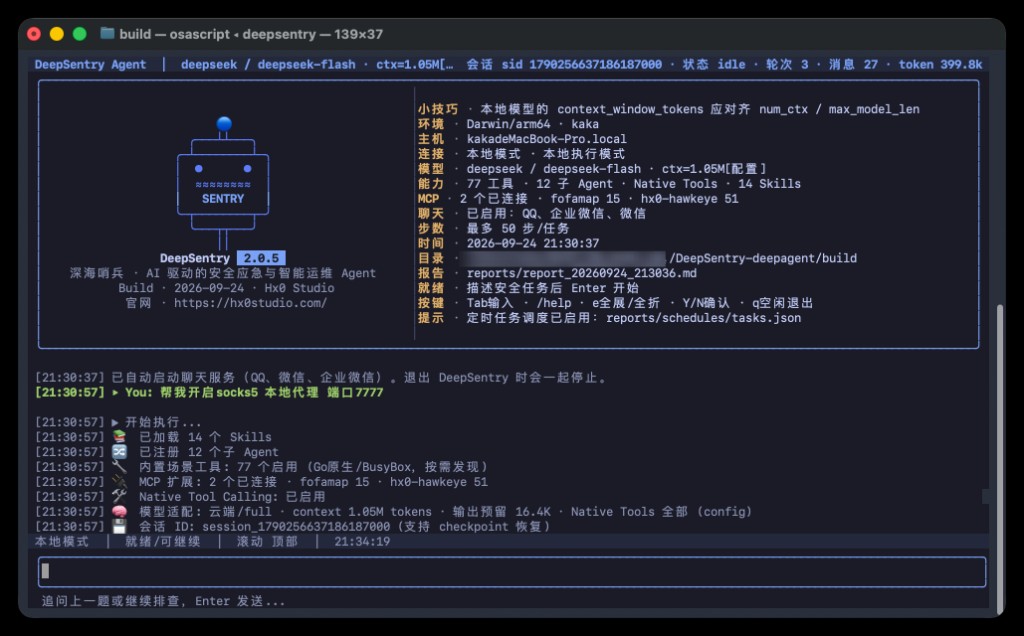The height and width of the screenshot is (636, 1024).
Task: Click the reports/report_20260924_213036.md path
Action: tap(582, 273)
